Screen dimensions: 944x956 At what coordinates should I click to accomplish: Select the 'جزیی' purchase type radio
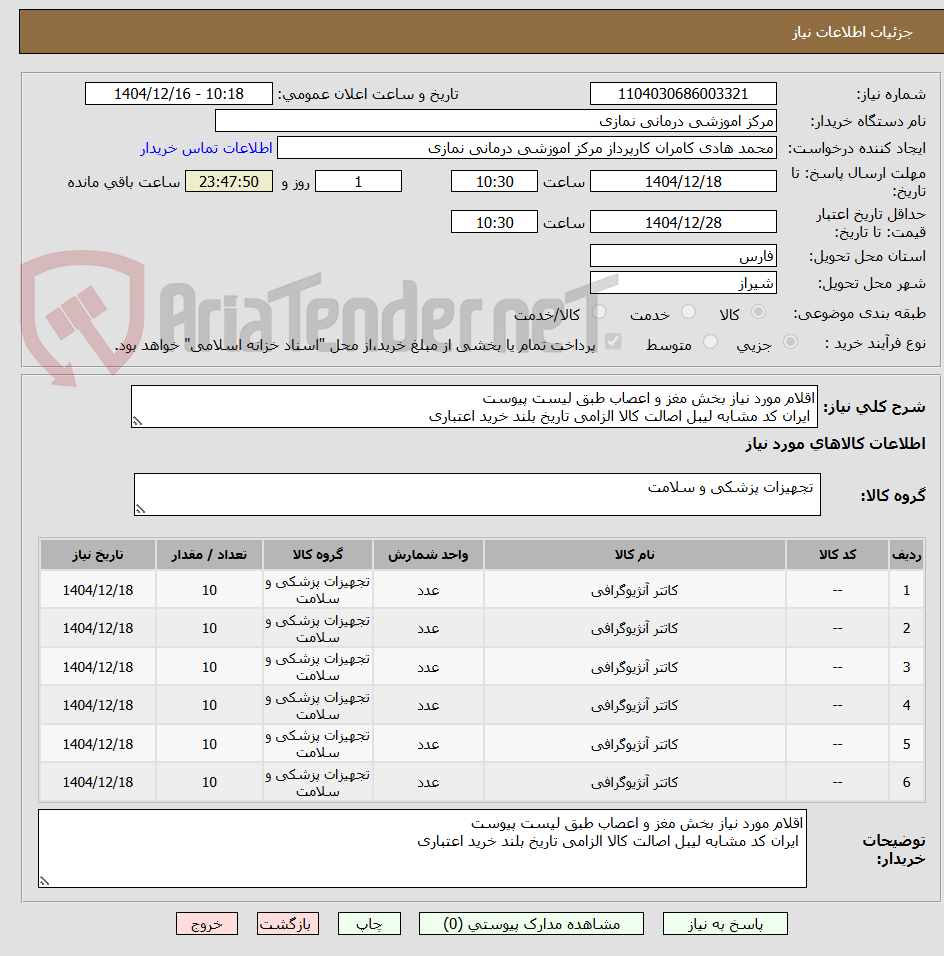pyautogui.click(x=790, y=341)
